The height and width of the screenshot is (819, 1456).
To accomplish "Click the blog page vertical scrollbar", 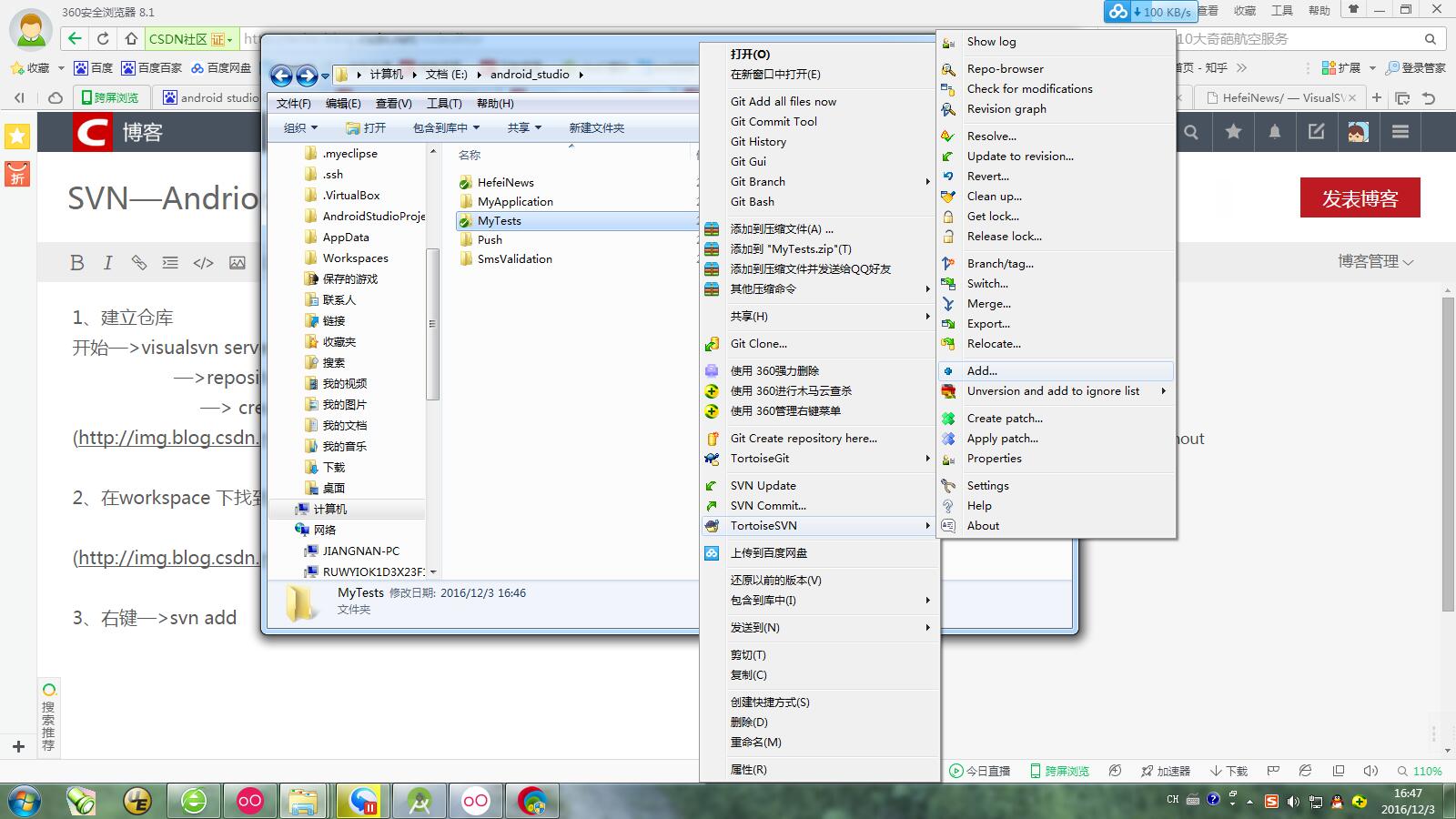I will pyautogui.click(x=1448, y=455).
